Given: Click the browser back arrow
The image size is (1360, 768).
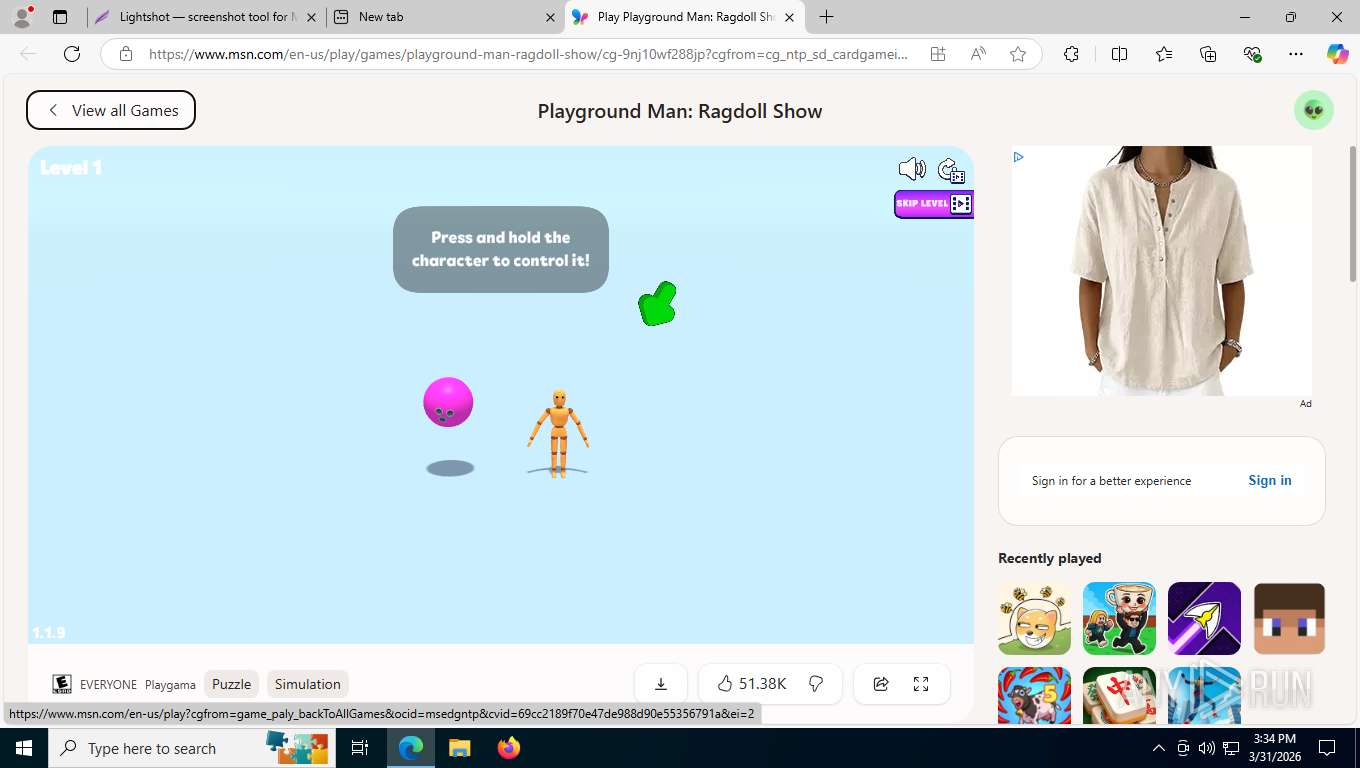Looking at the screenshot, I should tap(28, 54).
